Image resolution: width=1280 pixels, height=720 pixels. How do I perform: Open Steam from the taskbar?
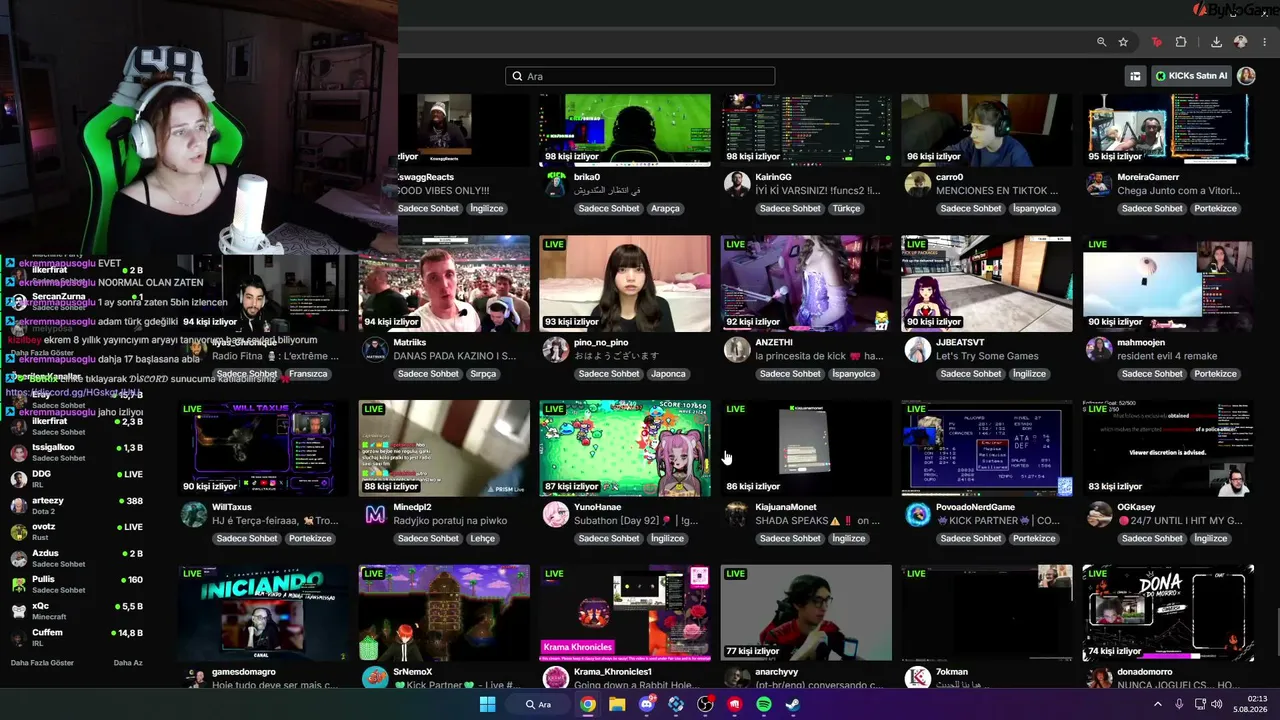click(x=793, y=704)
